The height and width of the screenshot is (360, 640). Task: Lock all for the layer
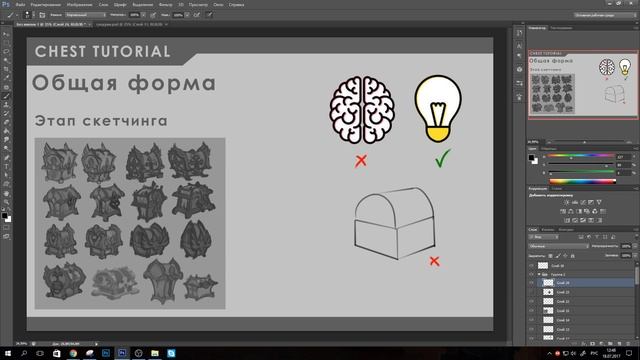point(573,256)
